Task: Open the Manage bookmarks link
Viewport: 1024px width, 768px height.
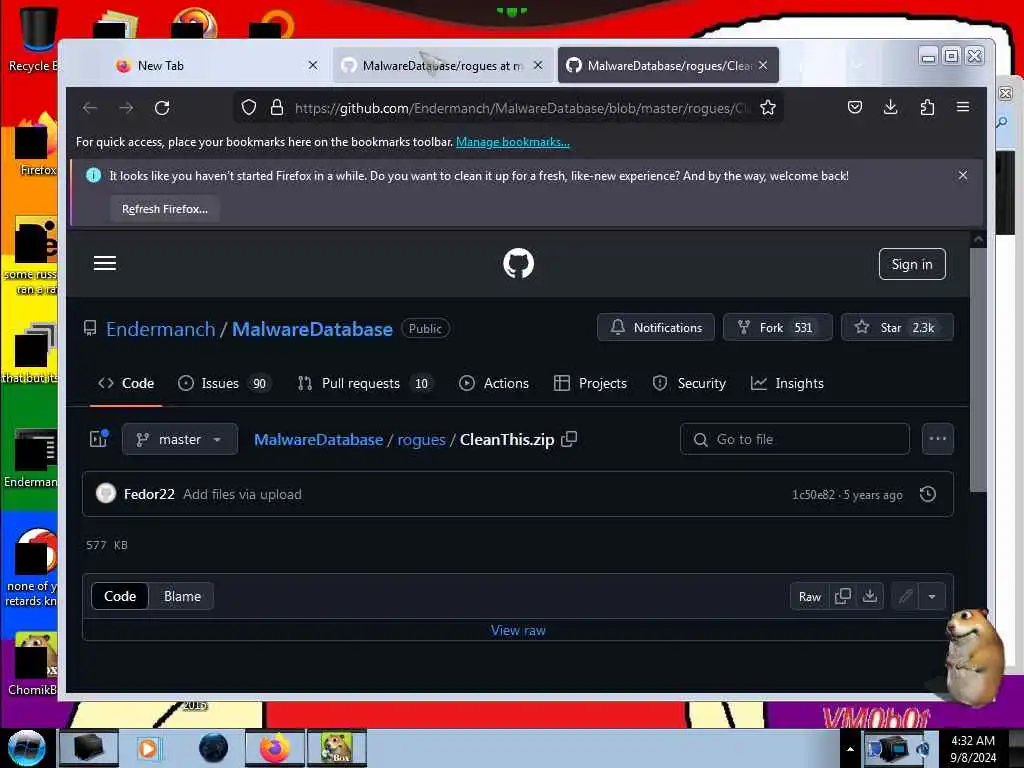Action: tap(513, 142)
